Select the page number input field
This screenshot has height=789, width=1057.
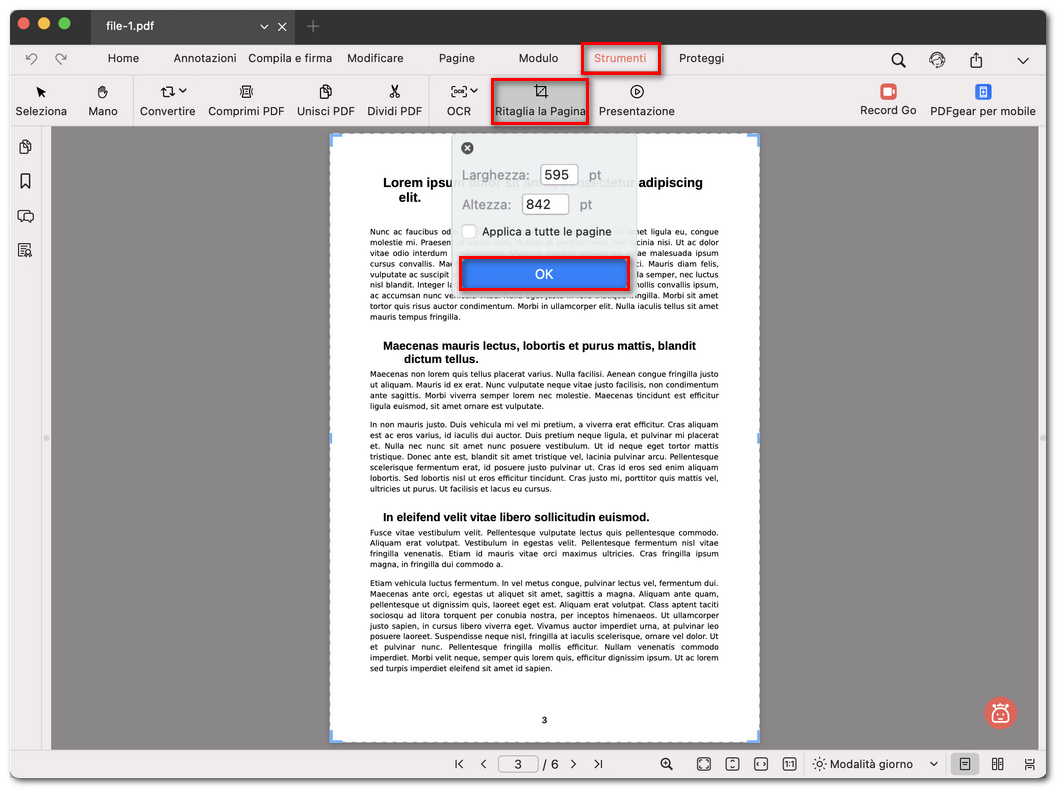518,763
